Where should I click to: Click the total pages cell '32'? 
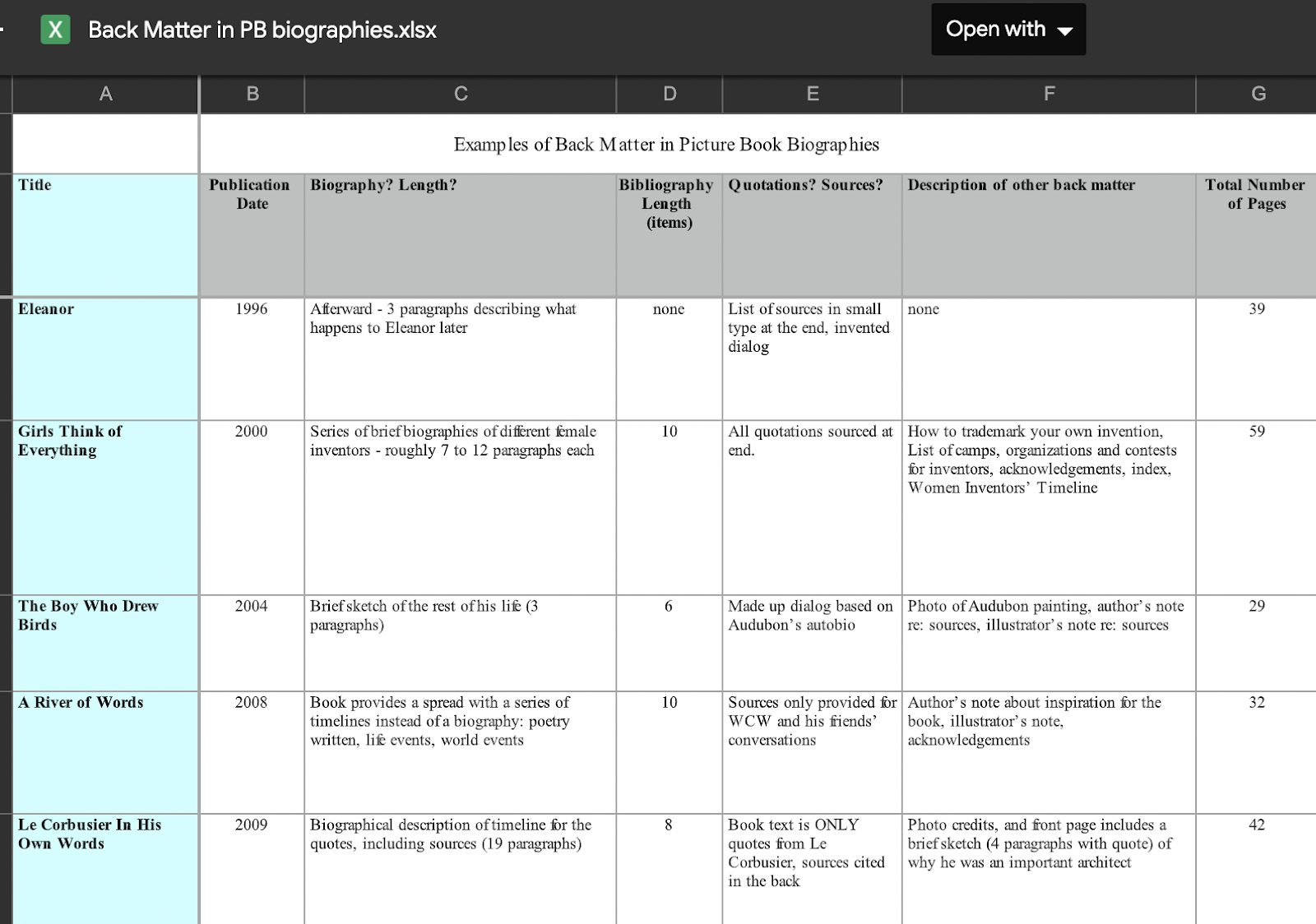click(x=1258, y=752)
